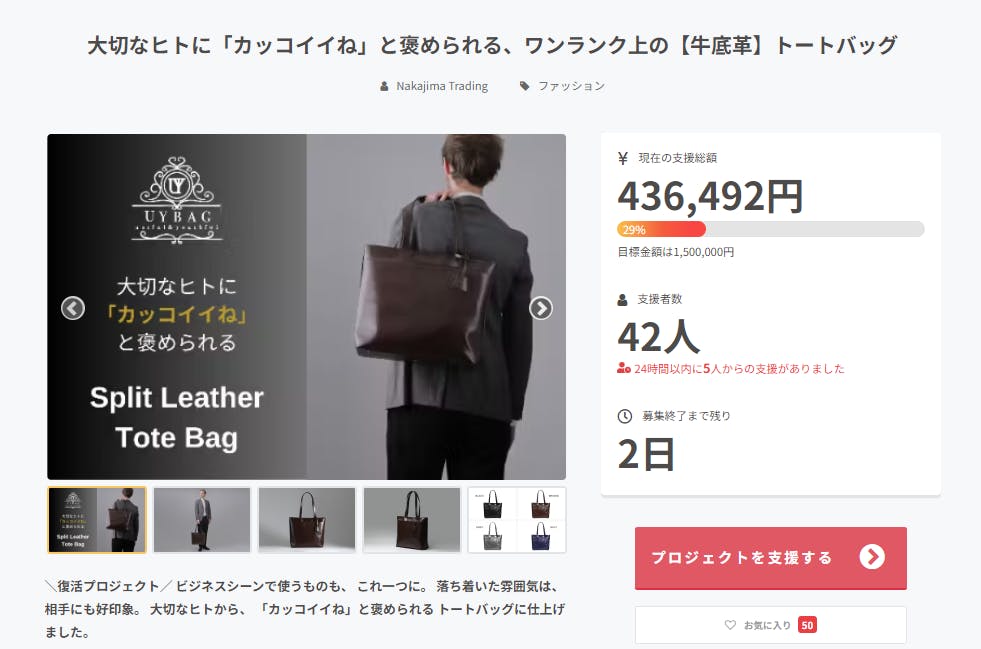This screenshot has width=981, height=649.
Task: Click the tag icon beside ファッション
Action: pyautogui.click(x=525, y=86)
